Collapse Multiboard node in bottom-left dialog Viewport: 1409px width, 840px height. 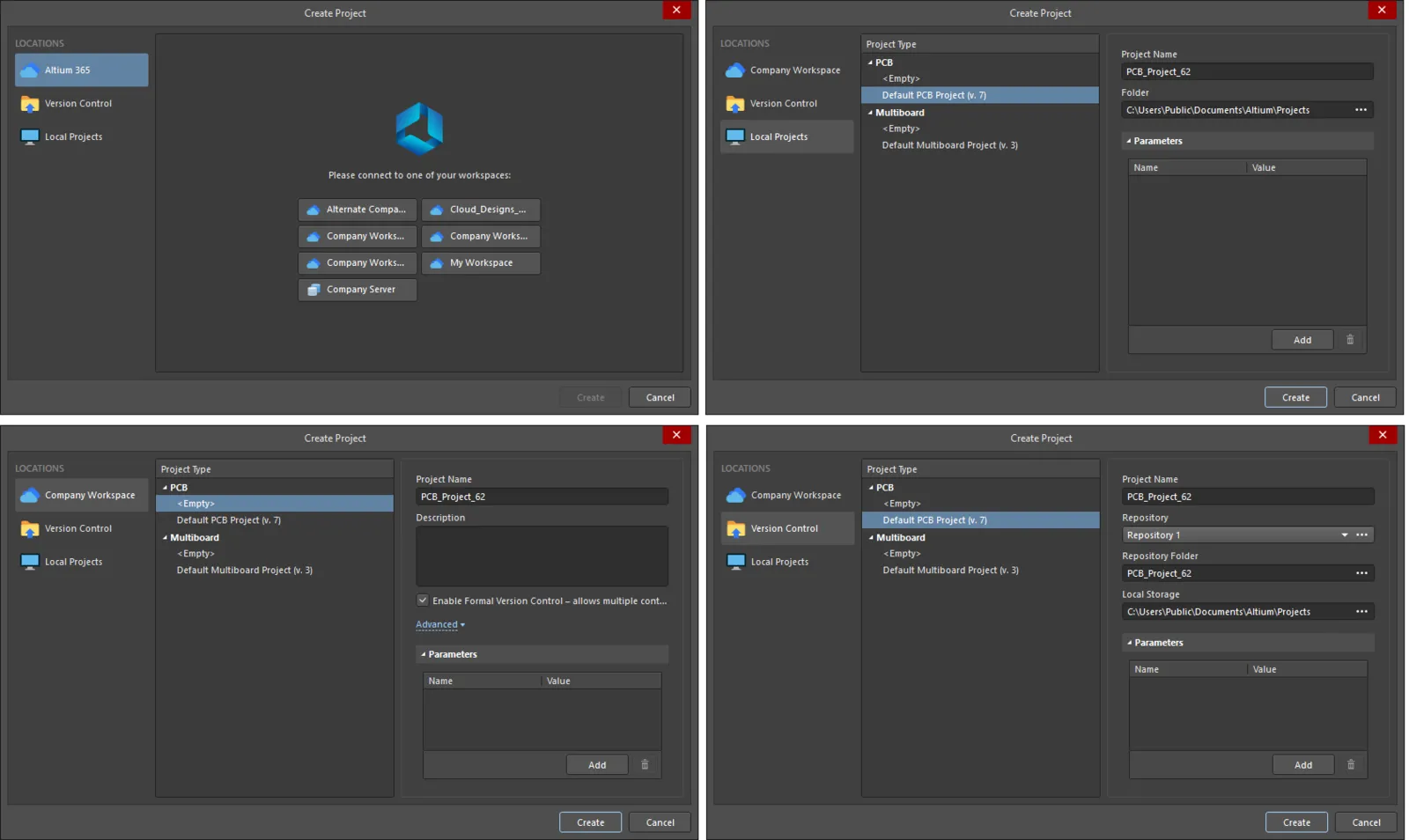165,538
